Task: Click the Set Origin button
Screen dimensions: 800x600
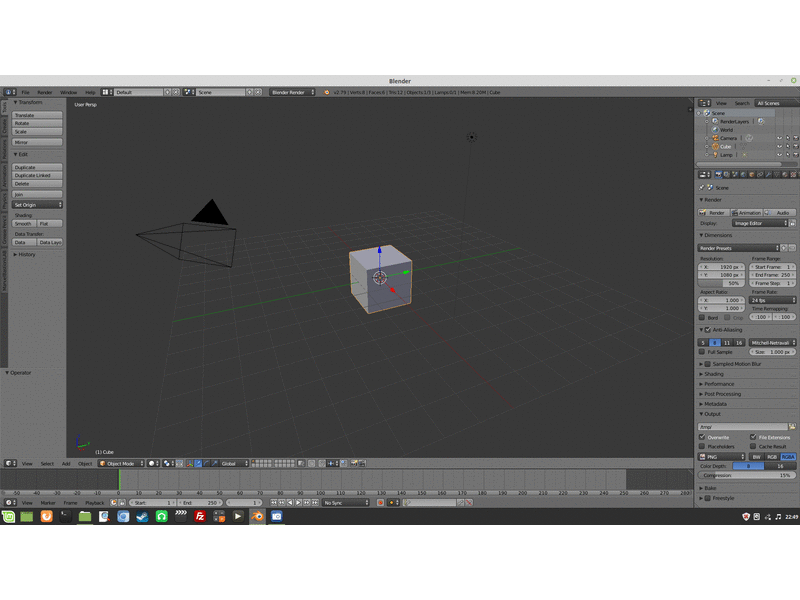Action: point(37,205)
